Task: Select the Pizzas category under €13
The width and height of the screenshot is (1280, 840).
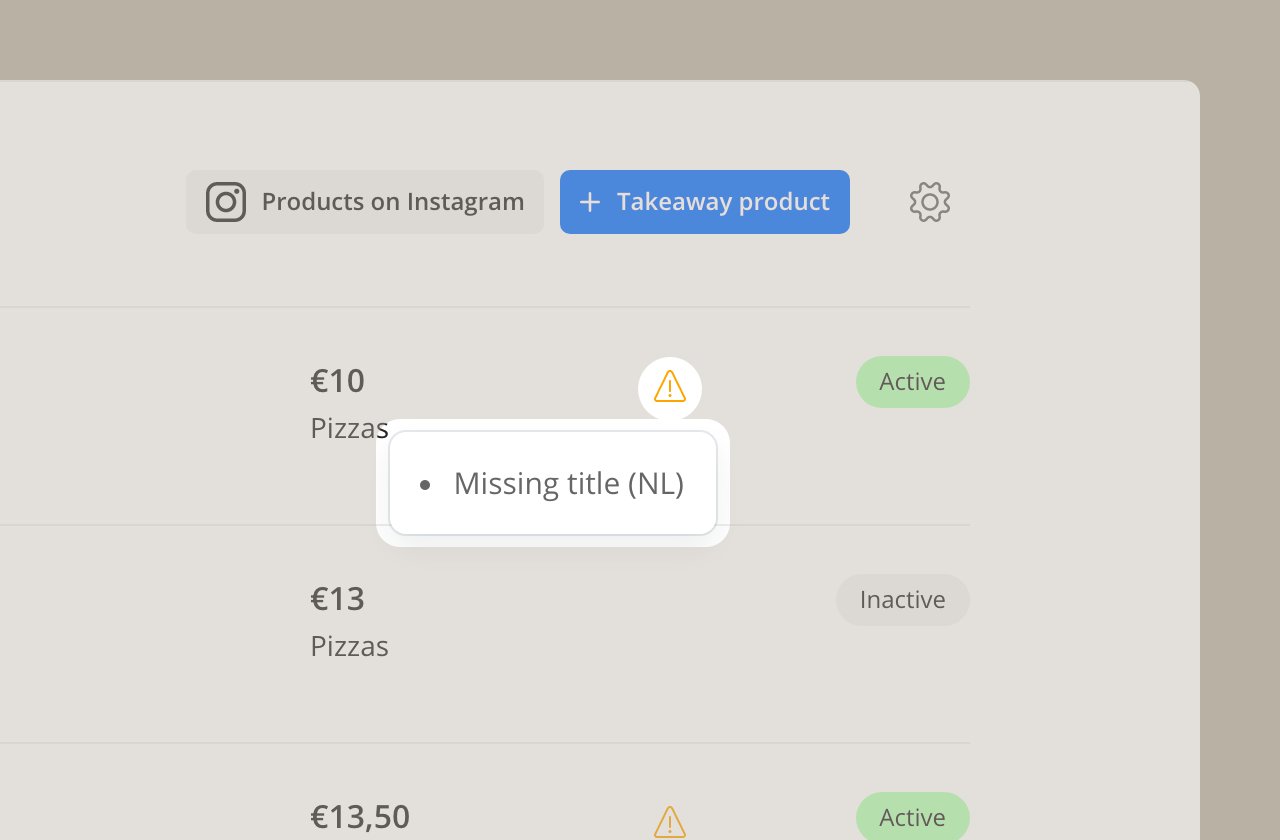Action: pos(349,646)
